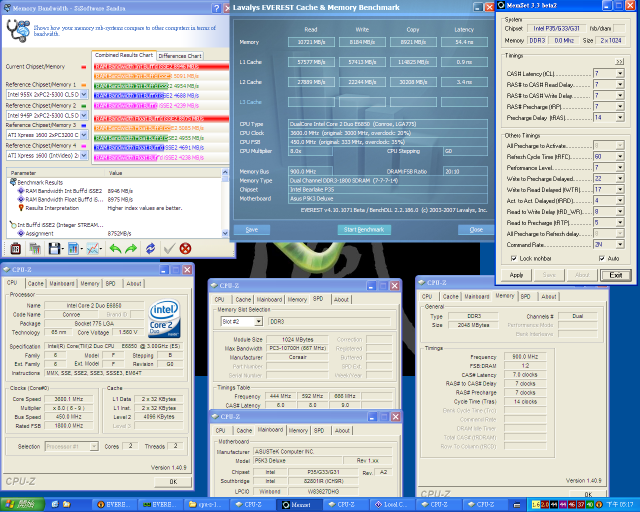The height and width of the screenshot is (512, 640).
Task: Click the green Forward arrow in Sandra
Action: coord(131,248)
